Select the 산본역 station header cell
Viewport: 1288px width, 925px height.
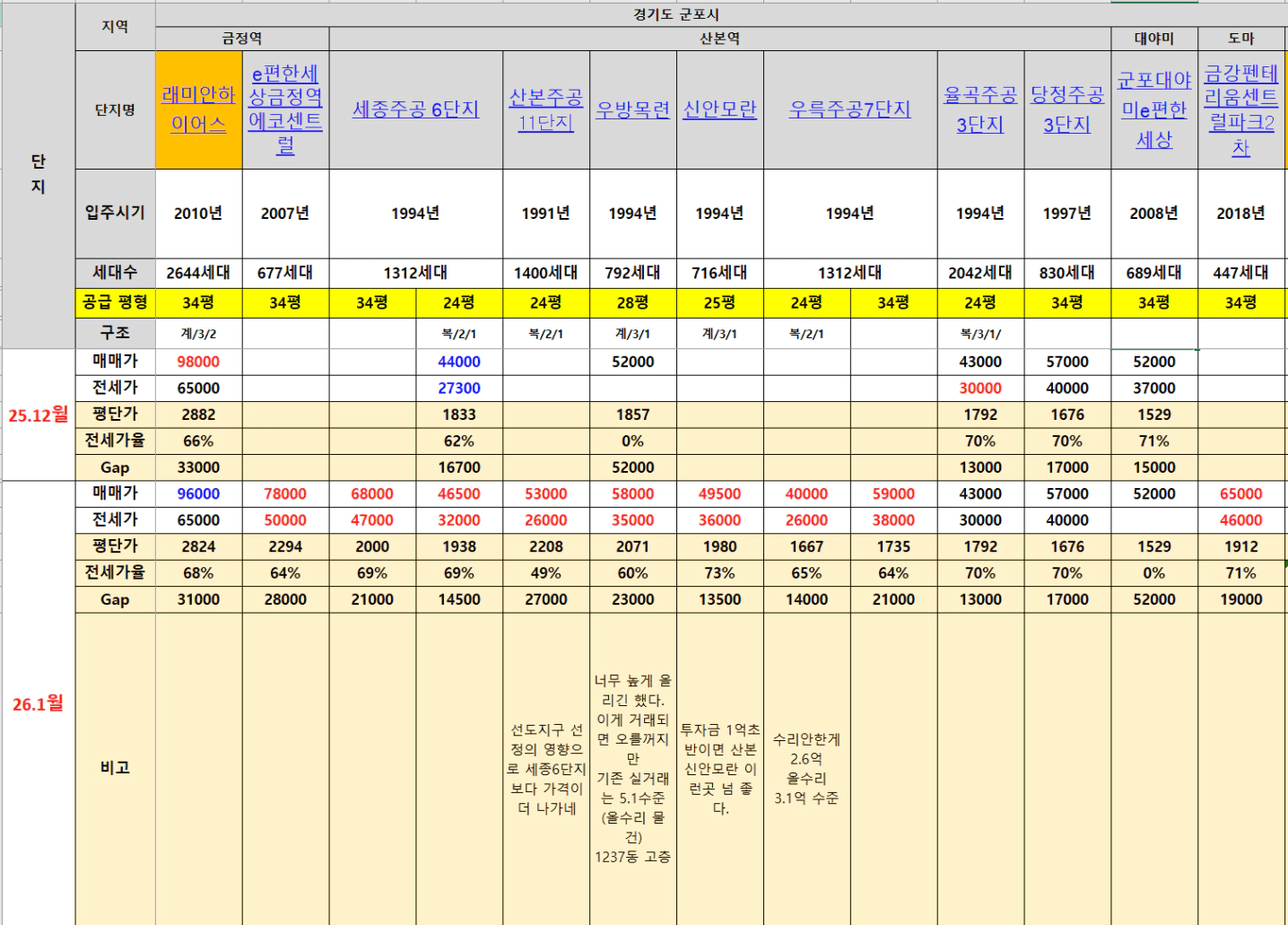pos(719,39)
